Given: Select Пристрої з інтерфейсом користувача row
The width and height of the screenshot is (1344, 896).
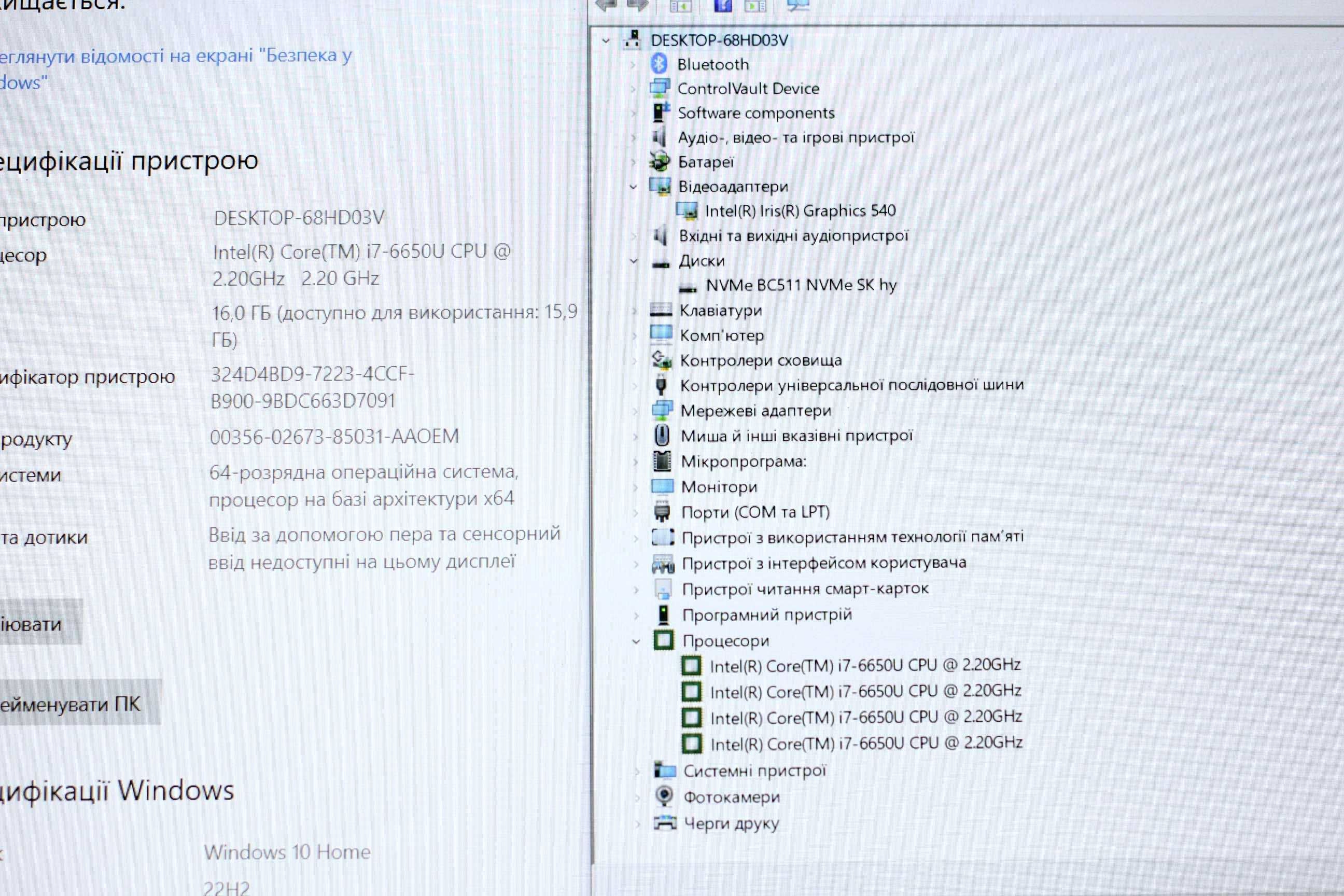Looking at the screenshot, I should pyautogui.click(x=824, y=563).
